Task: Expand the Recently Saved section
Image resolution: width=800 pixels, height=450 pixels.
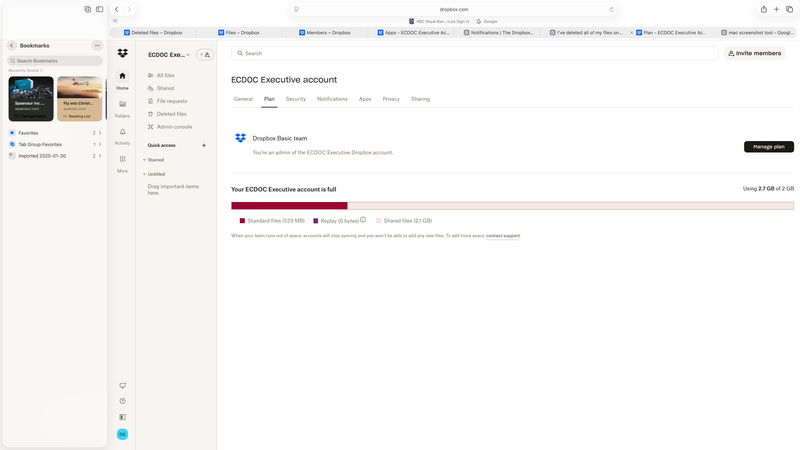Action: pos(26,70)
